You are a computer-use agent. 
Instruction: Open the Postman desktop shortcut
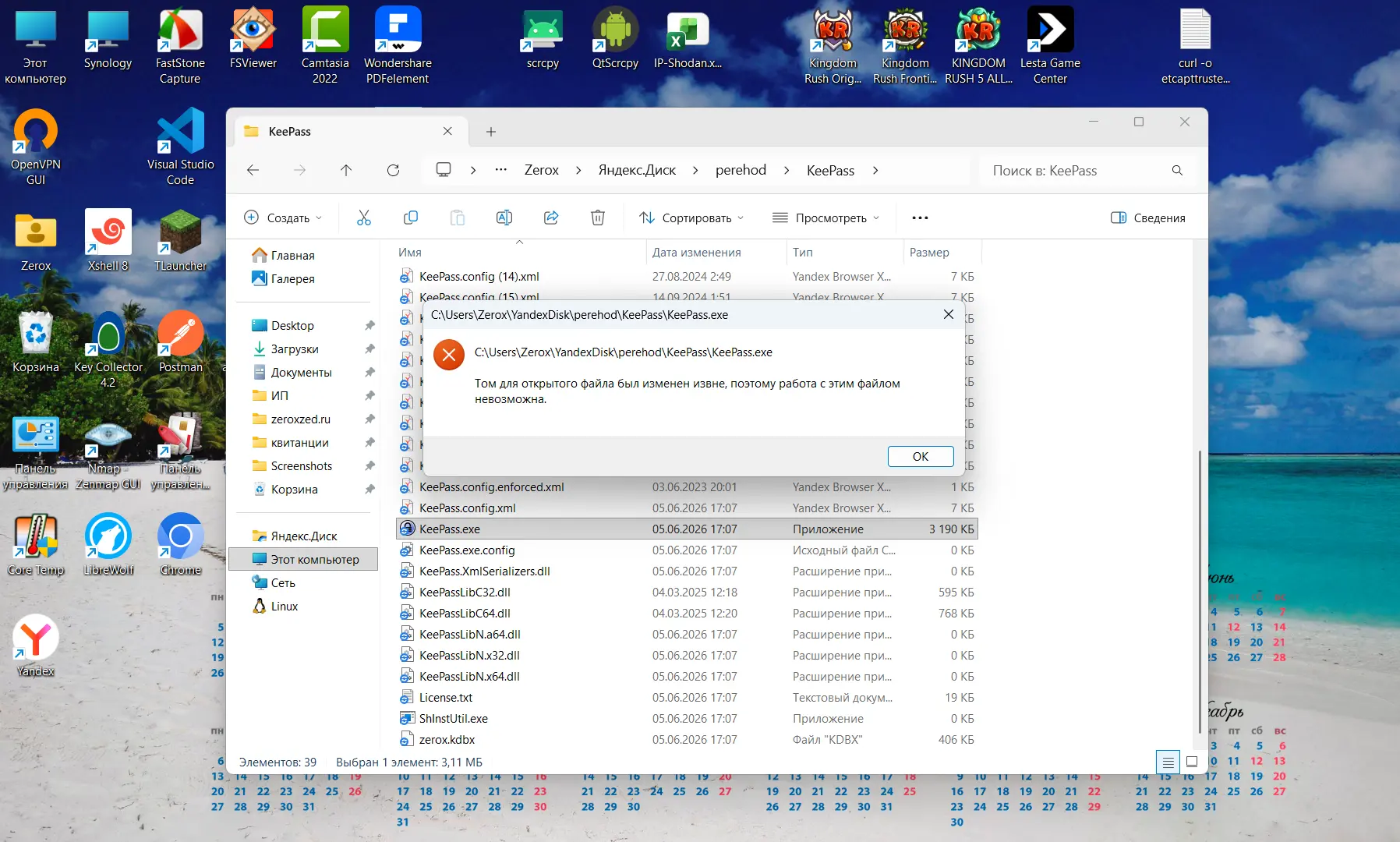180,342
